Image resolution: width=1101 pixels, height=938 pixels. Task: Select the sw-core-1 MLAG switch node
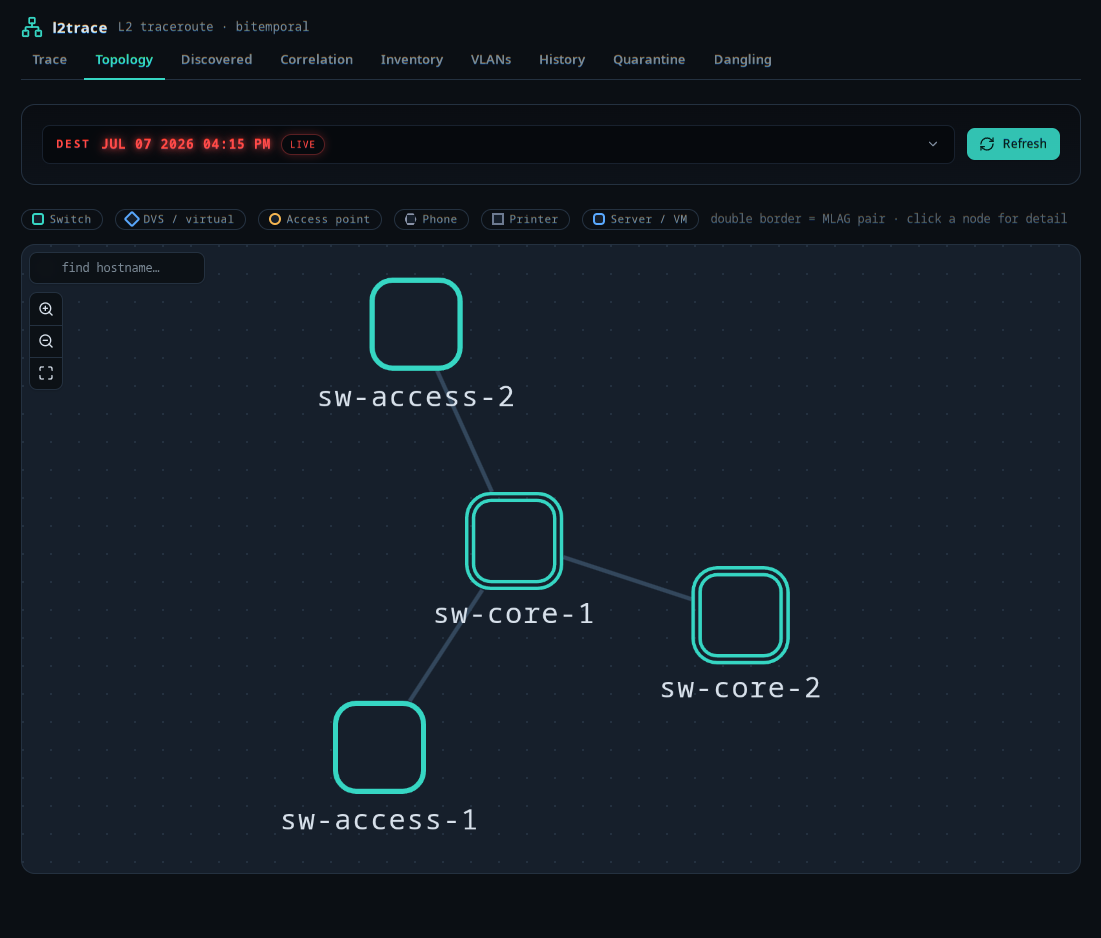click(x=514, y=541)
